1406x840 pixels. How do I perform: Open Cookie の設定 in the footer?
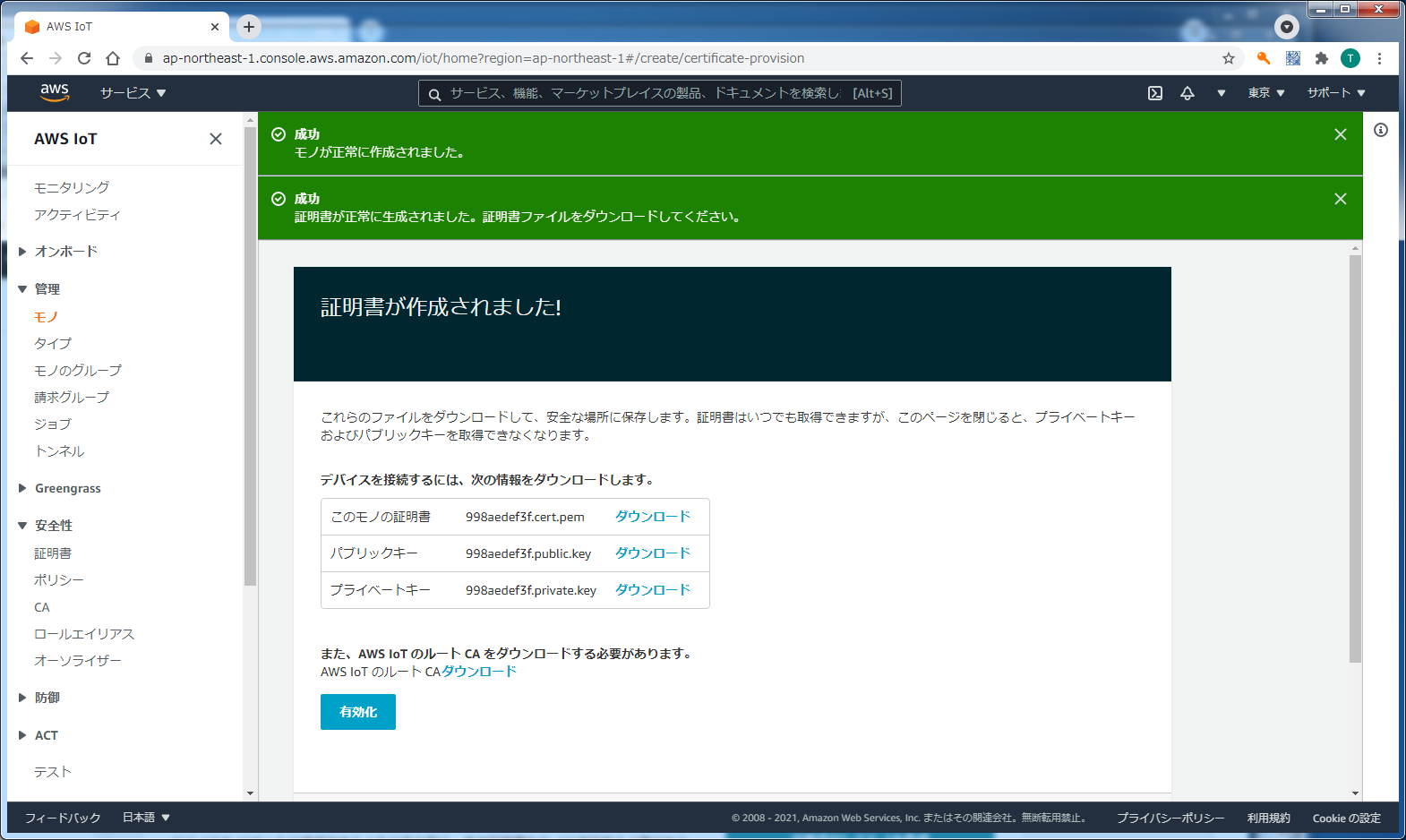tap(1347, 818)
